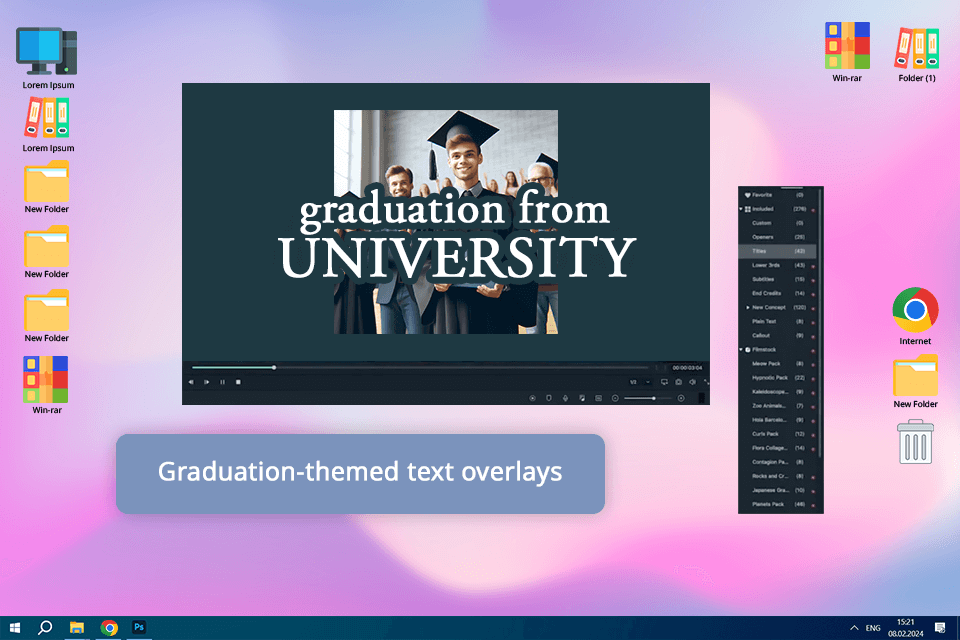This screenshot has height=640, width=960.
Task: Click the timeline zoom slider
Action: point(648,398)
